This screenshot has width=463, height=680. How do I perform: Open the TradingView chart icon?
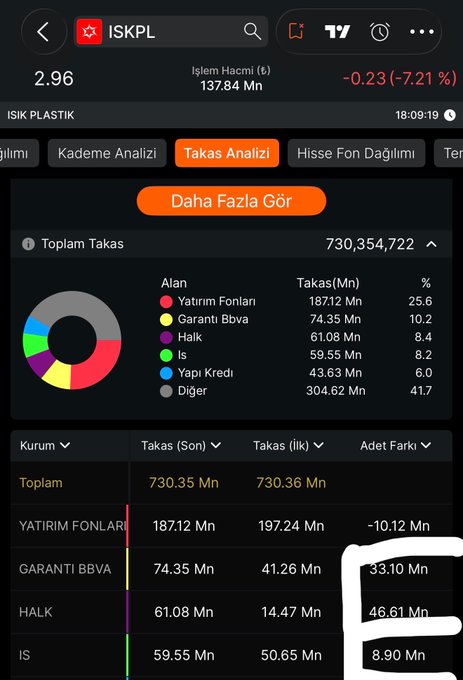pyautogui.click(x=337, y=32)
